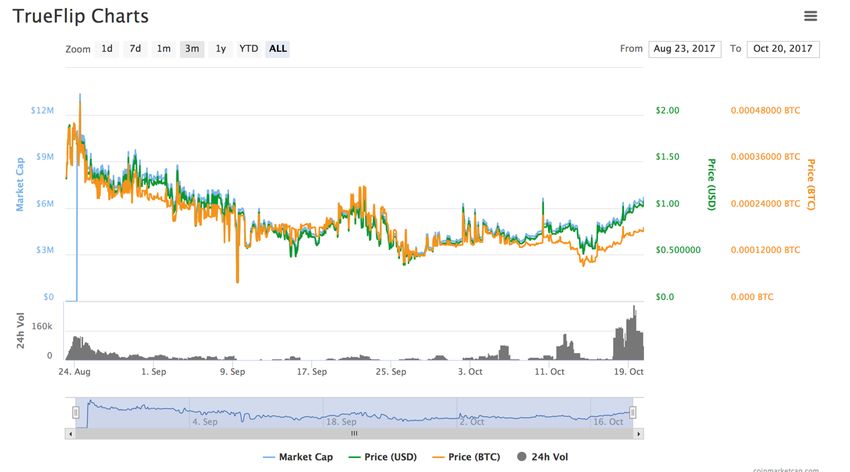Click the 0.00024000 BTC axis label
The image size is (850, 472).
click(x=765, y=204)
